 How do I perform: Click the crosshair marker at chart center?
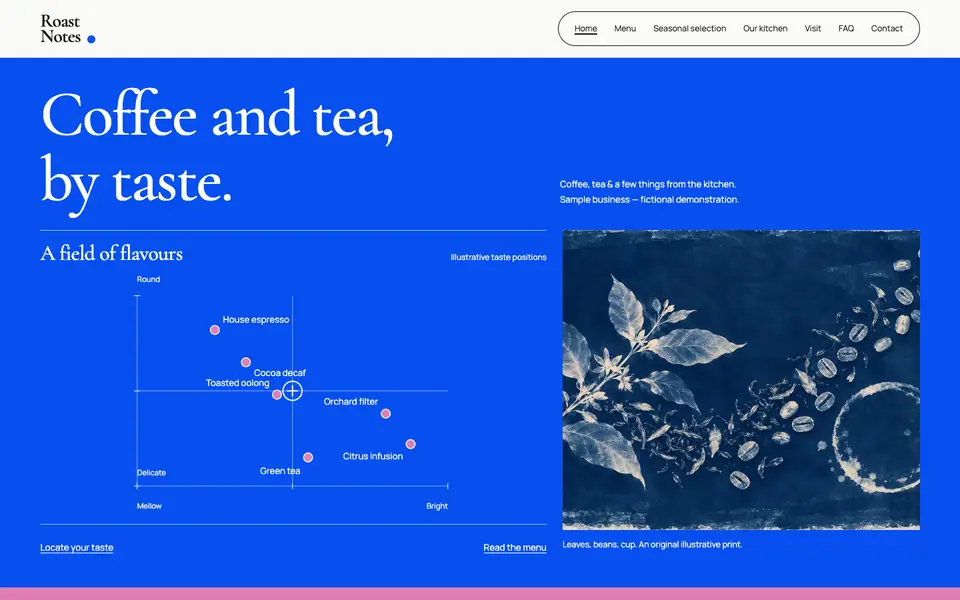coord(293,391)
